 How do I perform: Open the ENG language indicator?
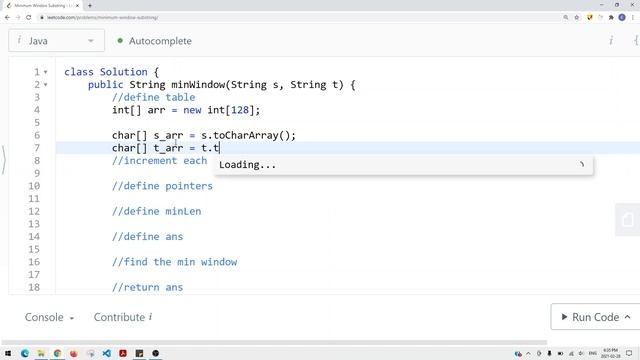point(593,353)
